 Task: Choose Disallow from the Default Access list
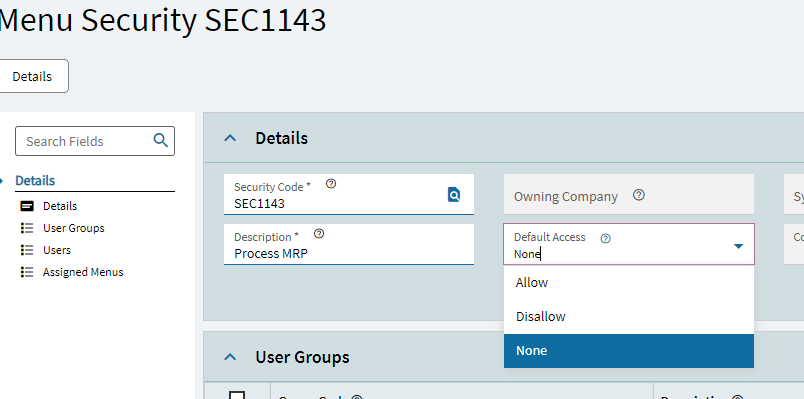click(629, 316)
